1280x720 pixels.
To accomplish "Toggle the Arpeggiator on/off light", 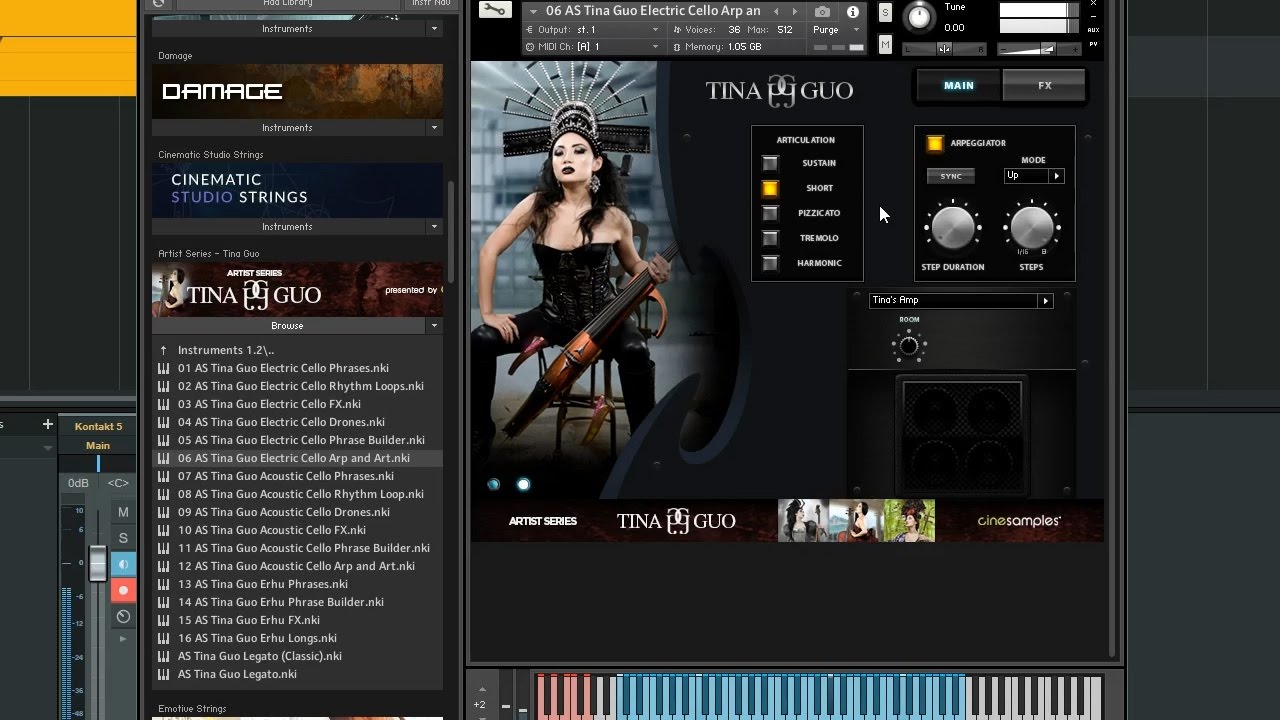I will tap(935, 143).
